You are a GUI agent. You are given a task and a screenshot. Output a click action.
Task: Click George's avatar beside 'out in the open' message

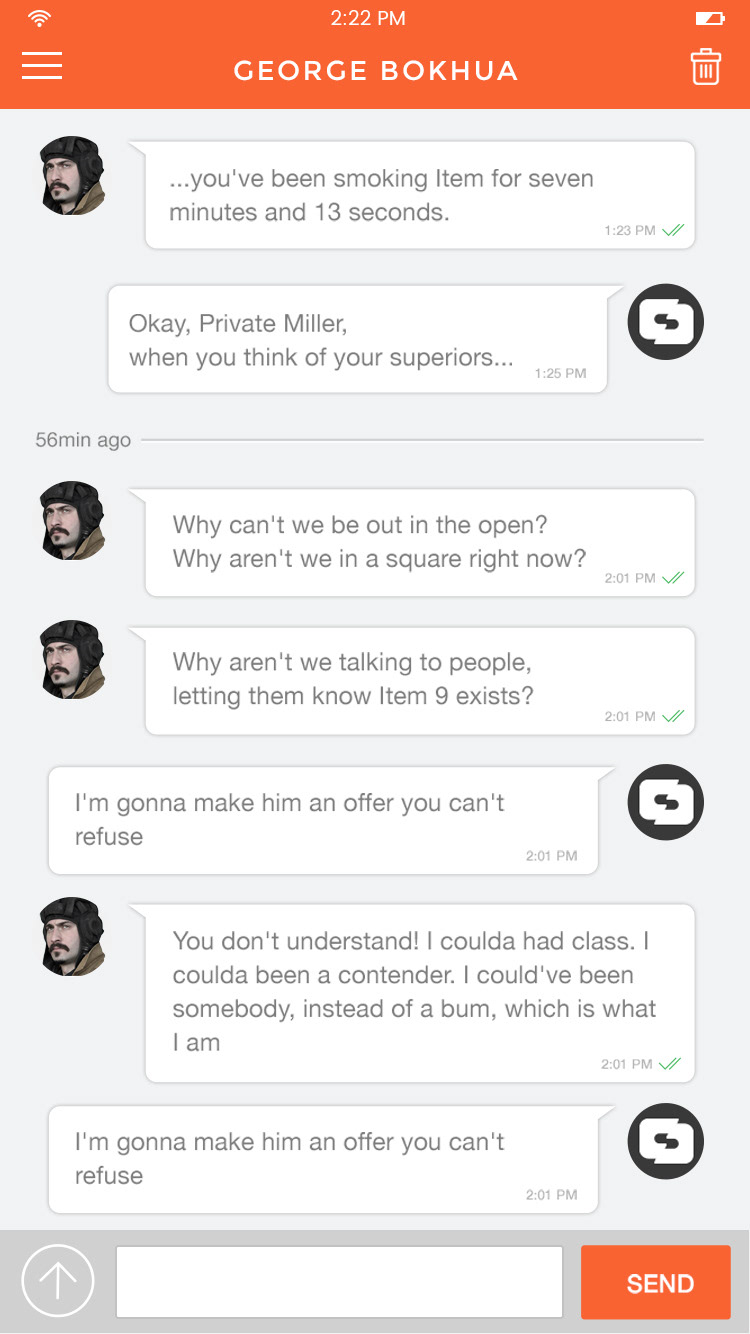tap(73, 520)
